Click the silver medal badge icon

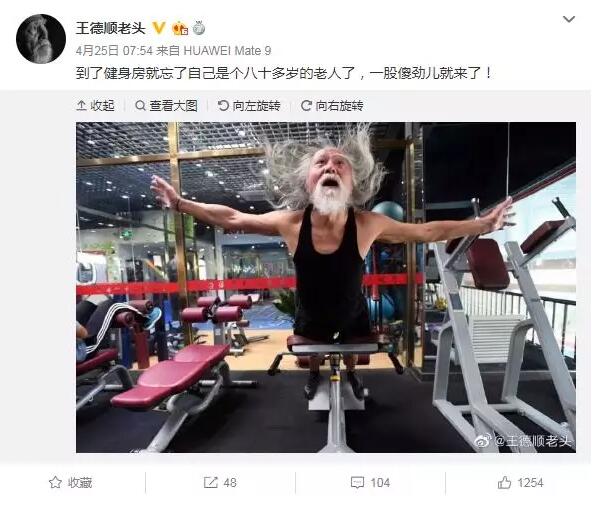coord(199,28)
